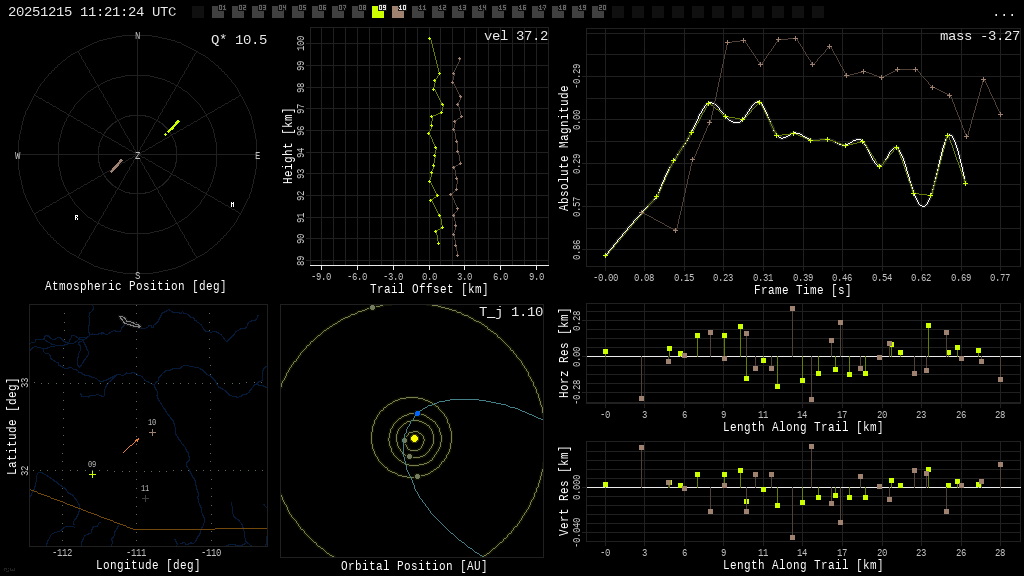Select the yellow station 09 indicator

point(378,12)
